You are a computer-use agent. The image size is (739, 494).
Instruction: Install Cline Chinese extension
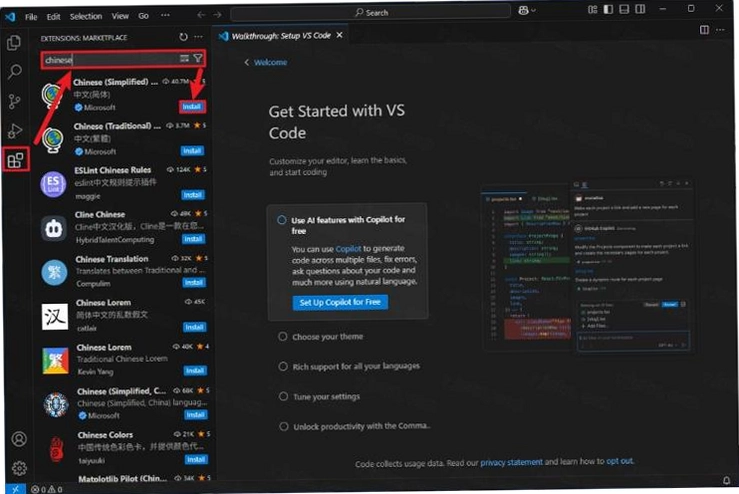193,239
